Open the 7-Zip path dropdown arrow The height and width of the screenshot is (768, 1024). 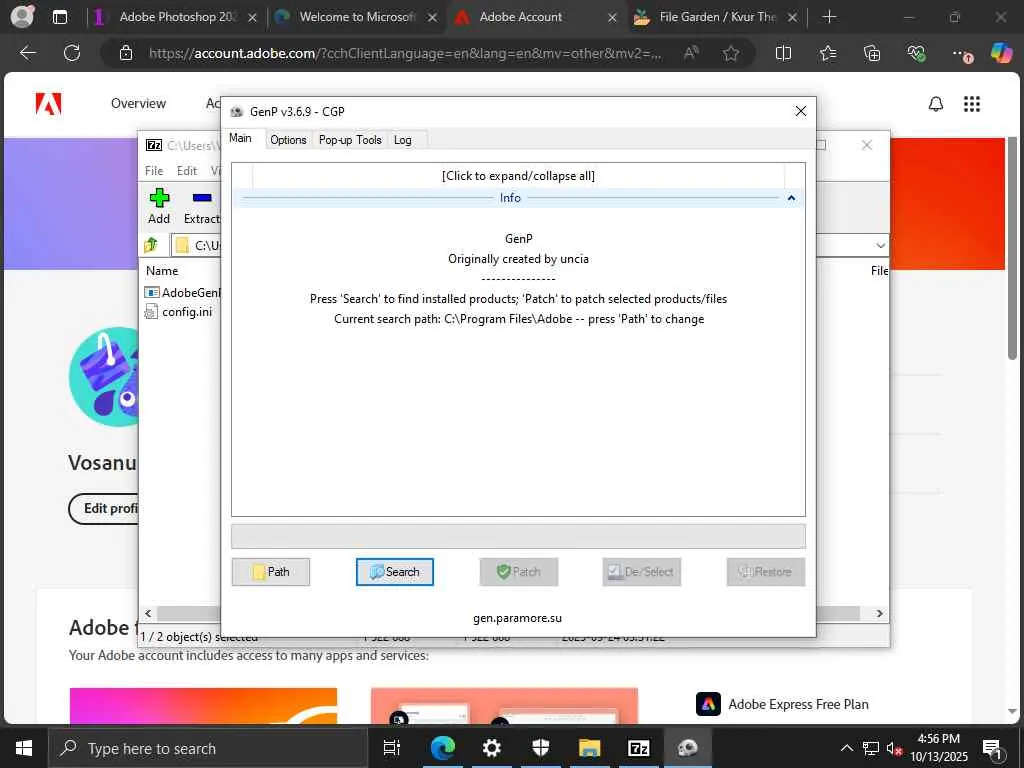pos(880,246)
